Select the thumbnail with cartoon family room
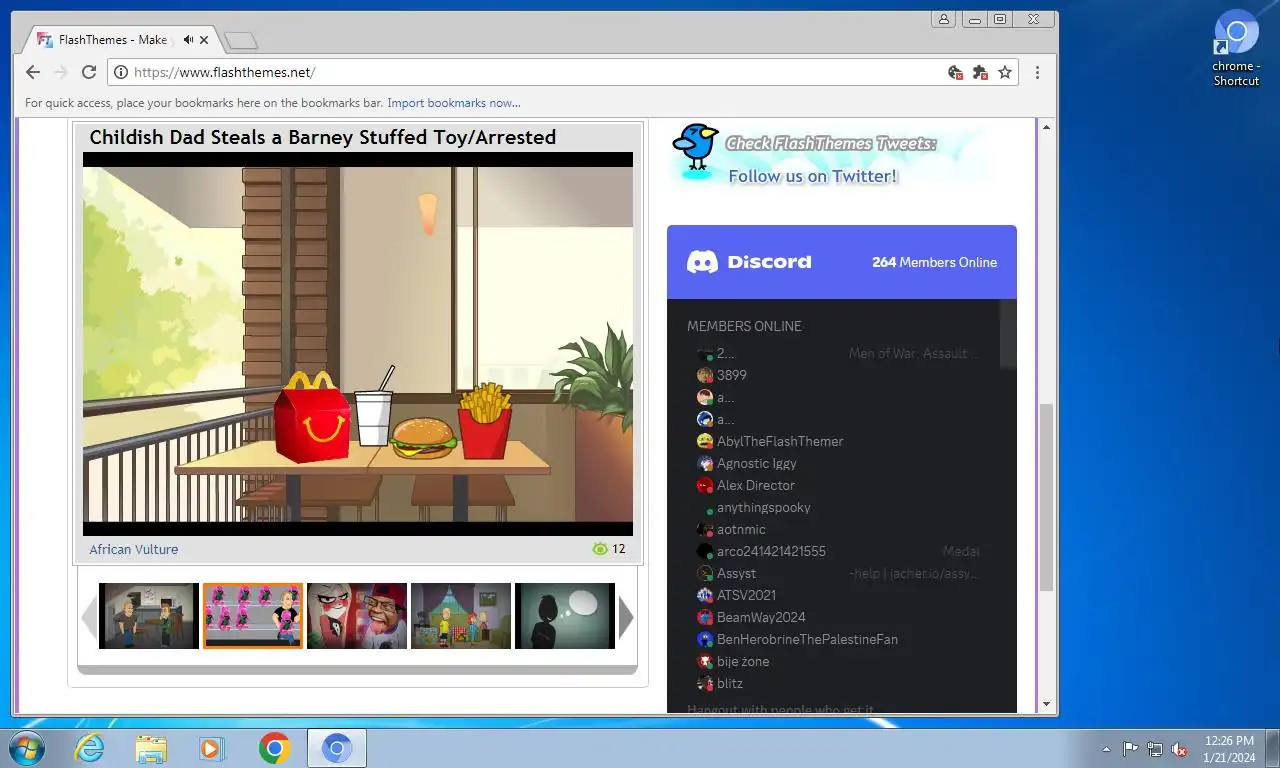Viewport: 1280px width, 768px height. click(x=461, y=616)
